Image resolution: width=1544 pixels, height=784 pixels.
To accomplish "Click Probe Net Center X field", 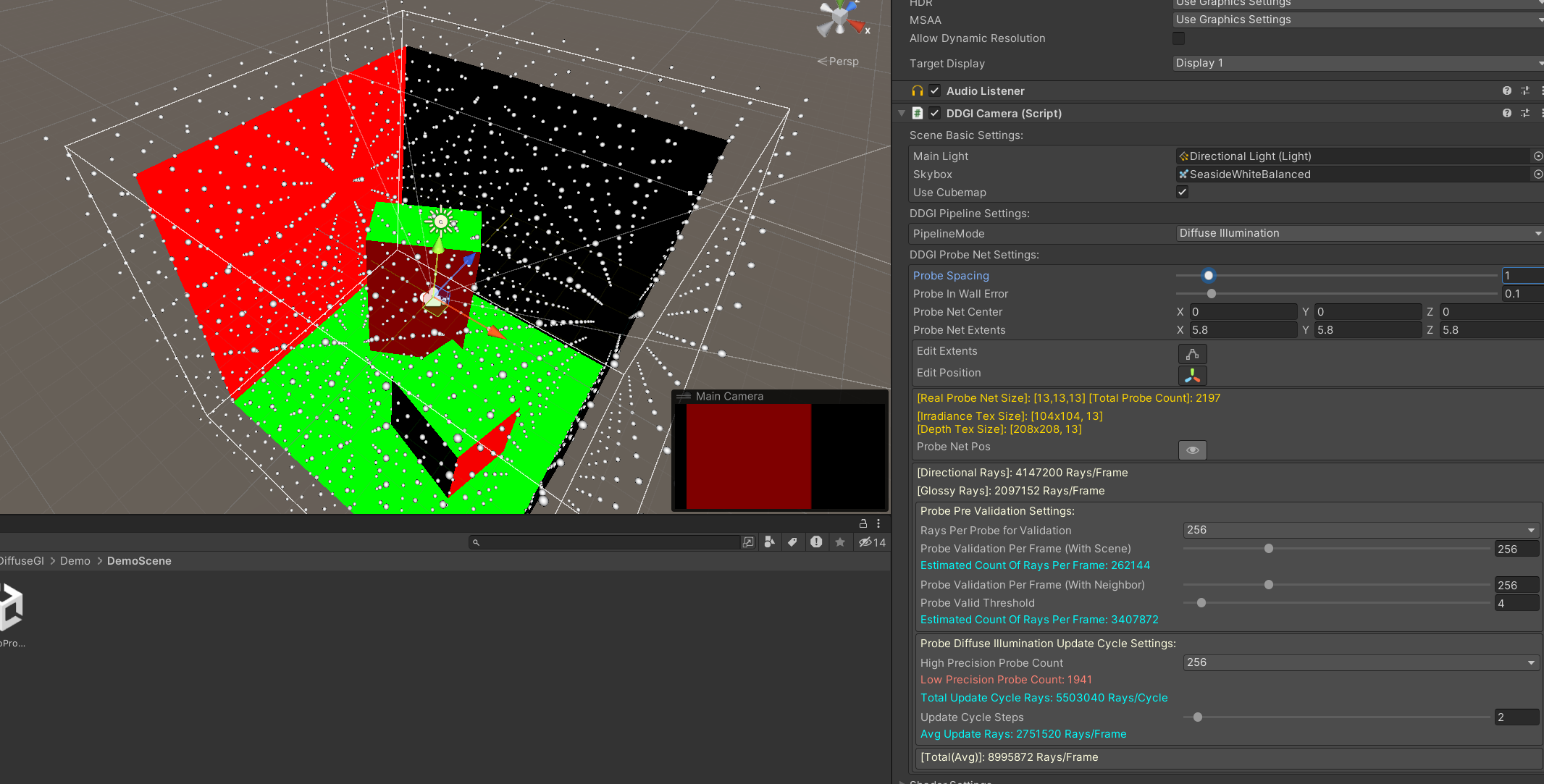I will point(1243,311).
